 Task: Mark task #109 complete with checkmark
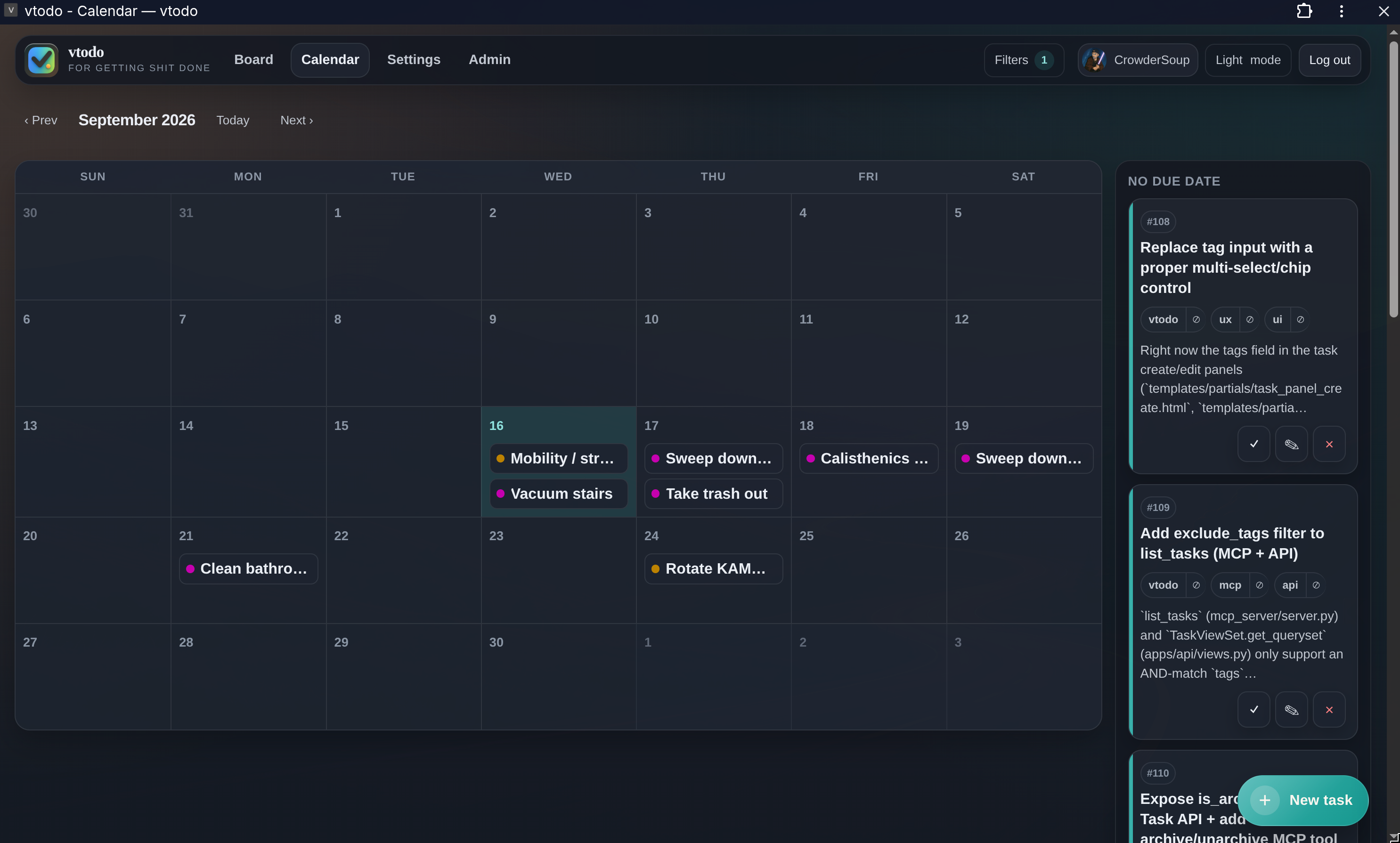click(1253, 710)
